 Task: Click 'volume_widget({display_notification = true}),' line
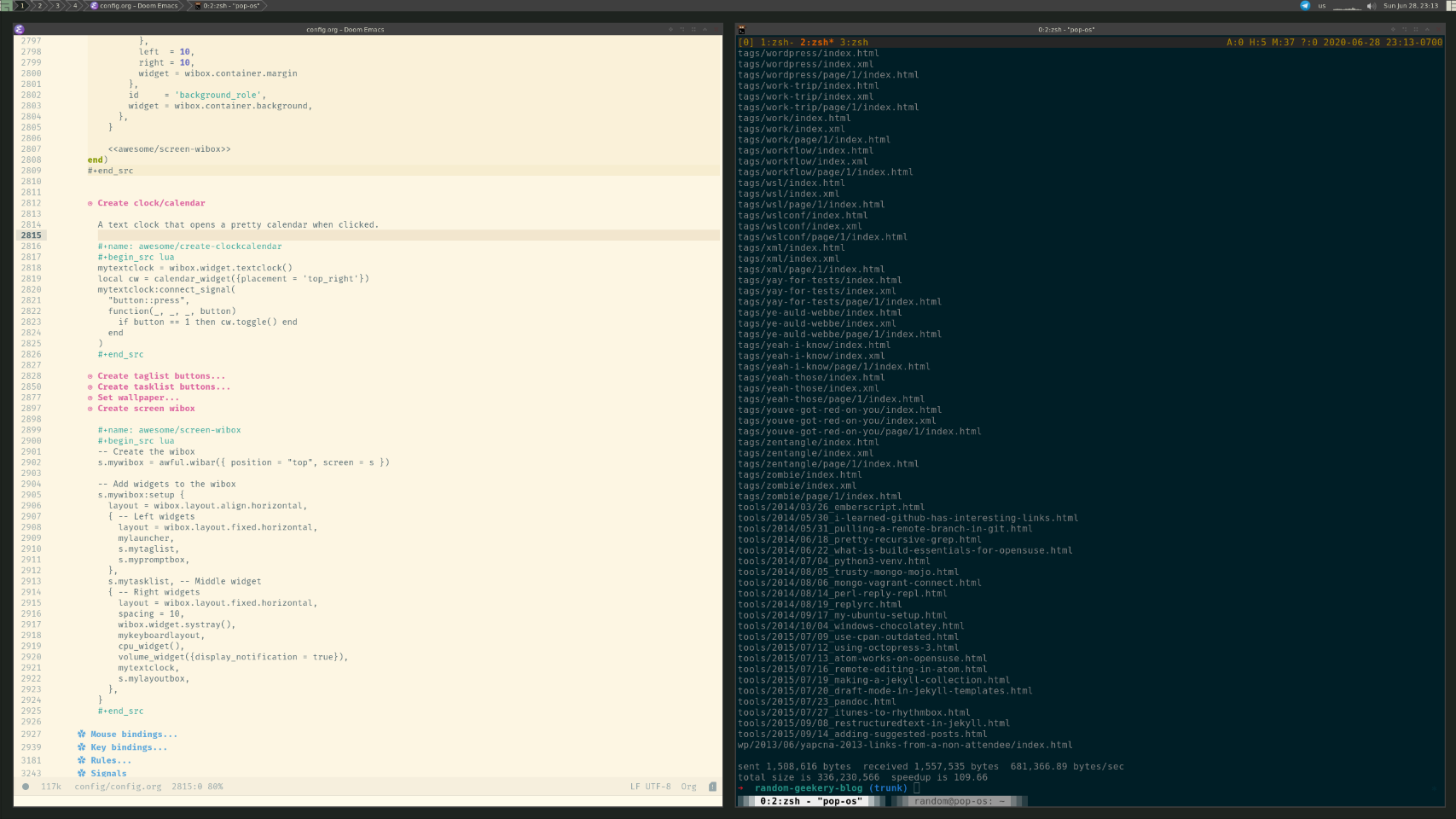233,657
